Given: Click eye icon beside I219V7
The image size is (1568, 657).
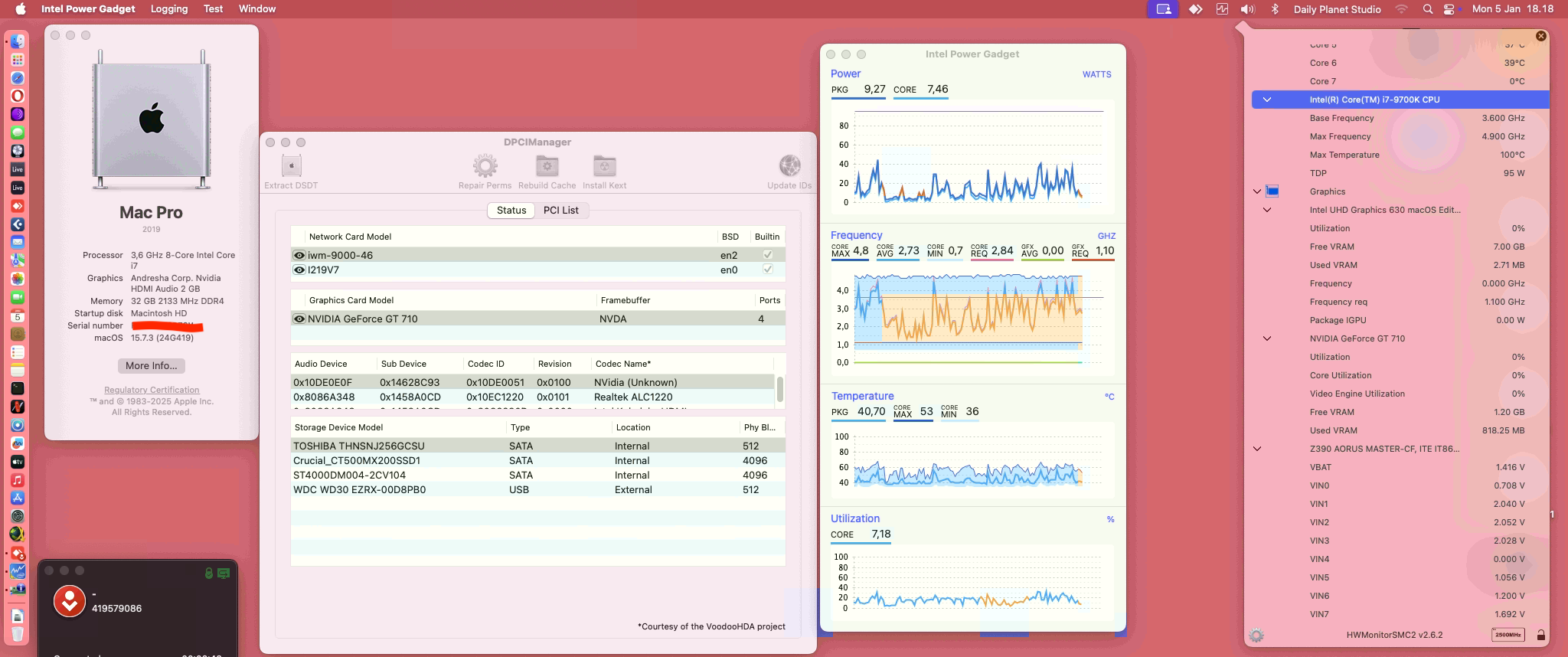Looking at the screenshot, I should point(299,270).
